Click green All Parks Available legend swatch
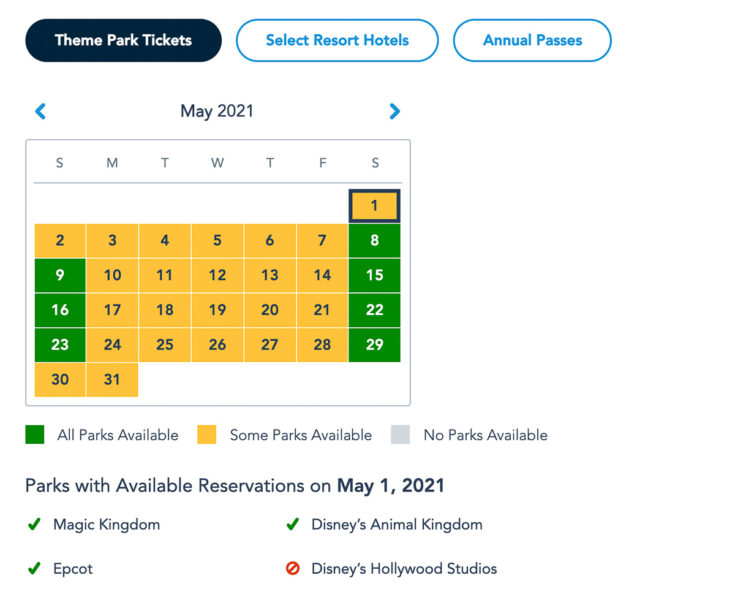This screenshot has height=600, width=735. pos(35,435)
